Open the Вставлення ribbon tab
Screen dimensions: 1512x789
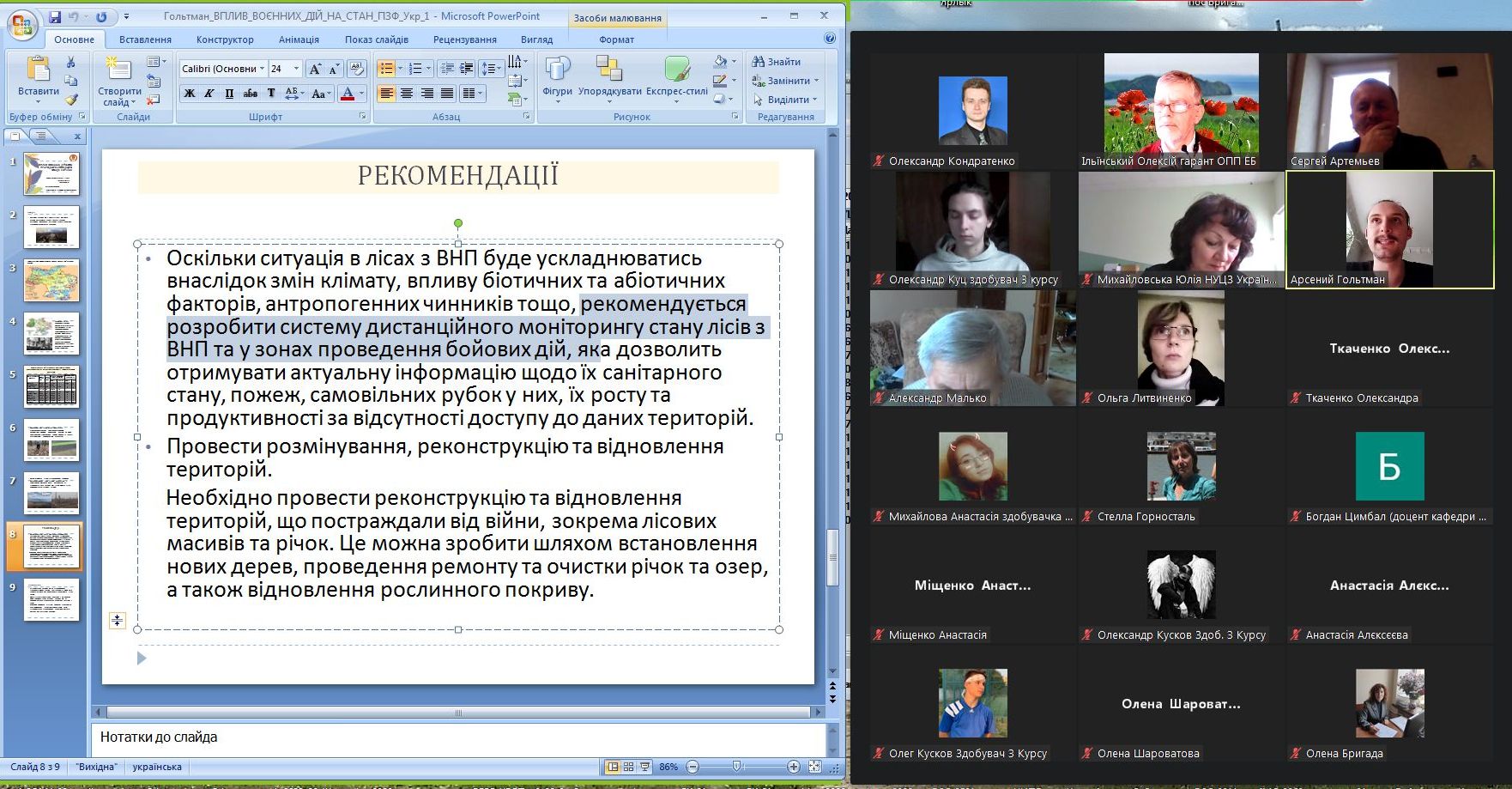pos(145,39)
